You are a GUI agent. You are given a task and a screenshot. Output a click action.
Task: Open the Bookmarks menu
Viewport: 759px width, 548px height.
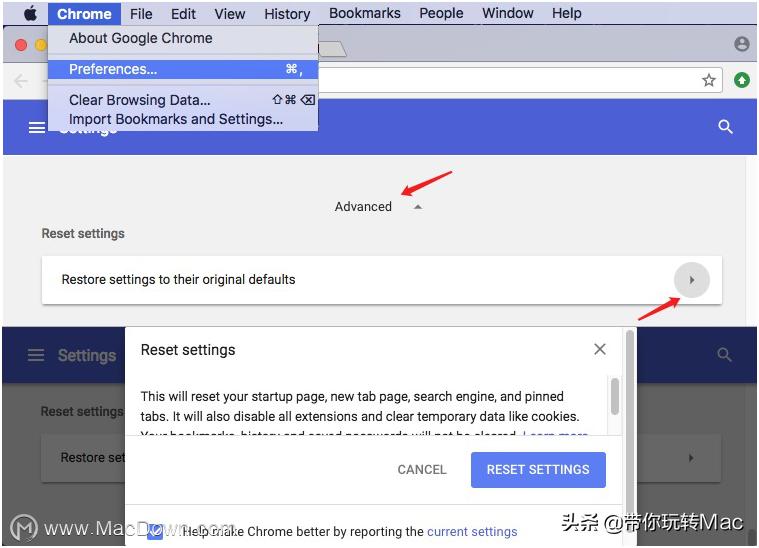pyautogui.click(x=365, y=13)
